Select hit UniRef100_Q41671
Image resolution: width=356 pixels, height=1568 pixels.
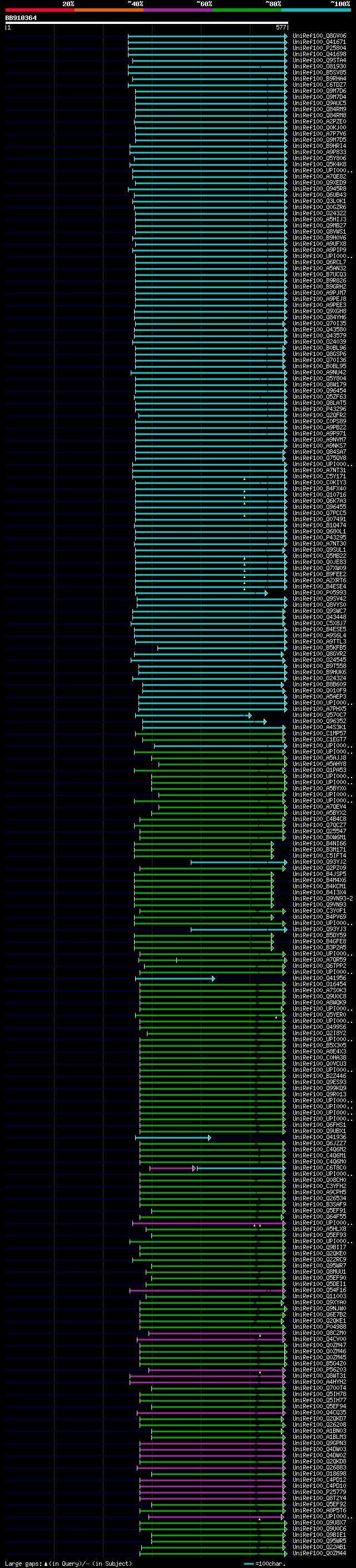click(x=319, y=42)
